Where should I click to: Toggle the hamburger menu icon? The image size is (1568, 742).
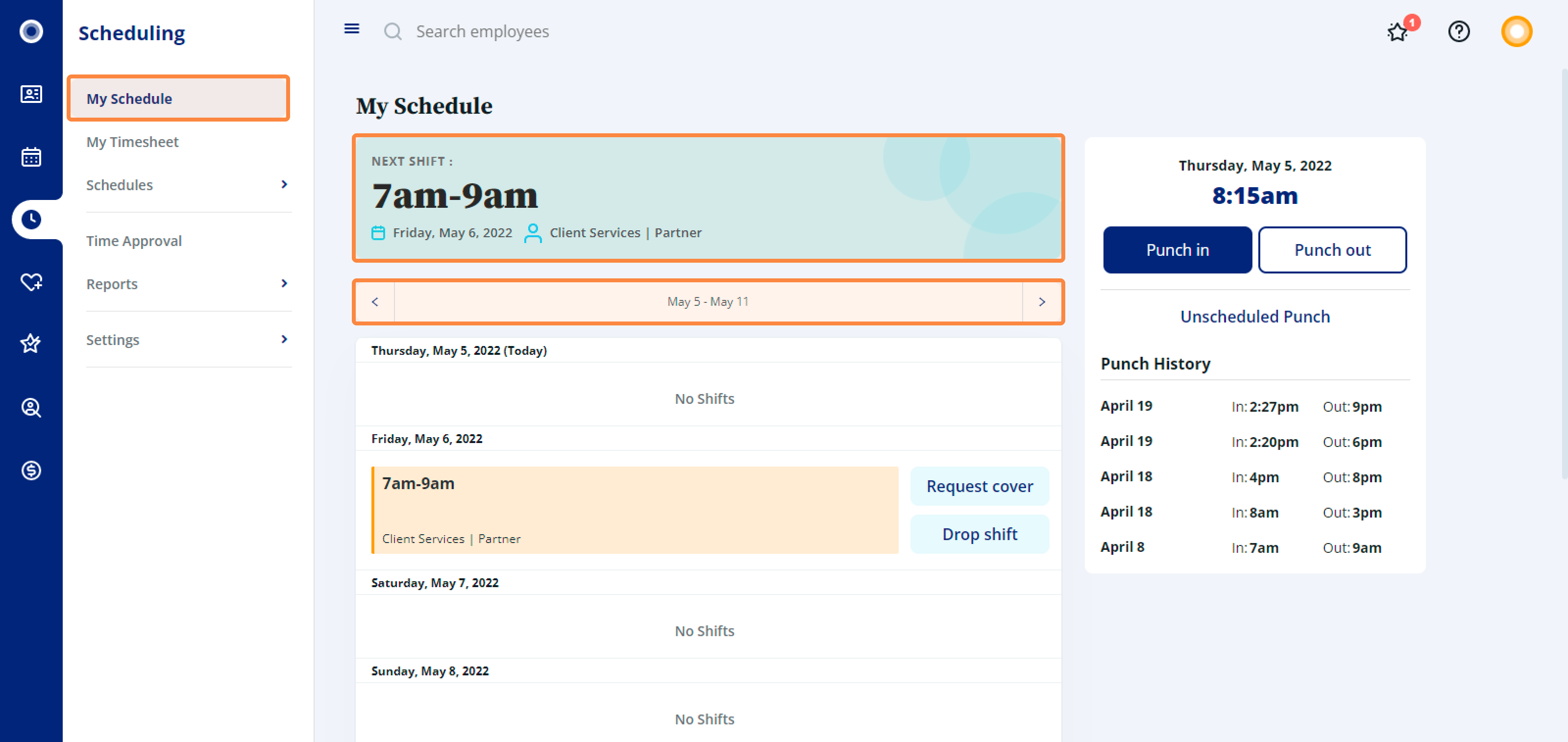(352, 28)
